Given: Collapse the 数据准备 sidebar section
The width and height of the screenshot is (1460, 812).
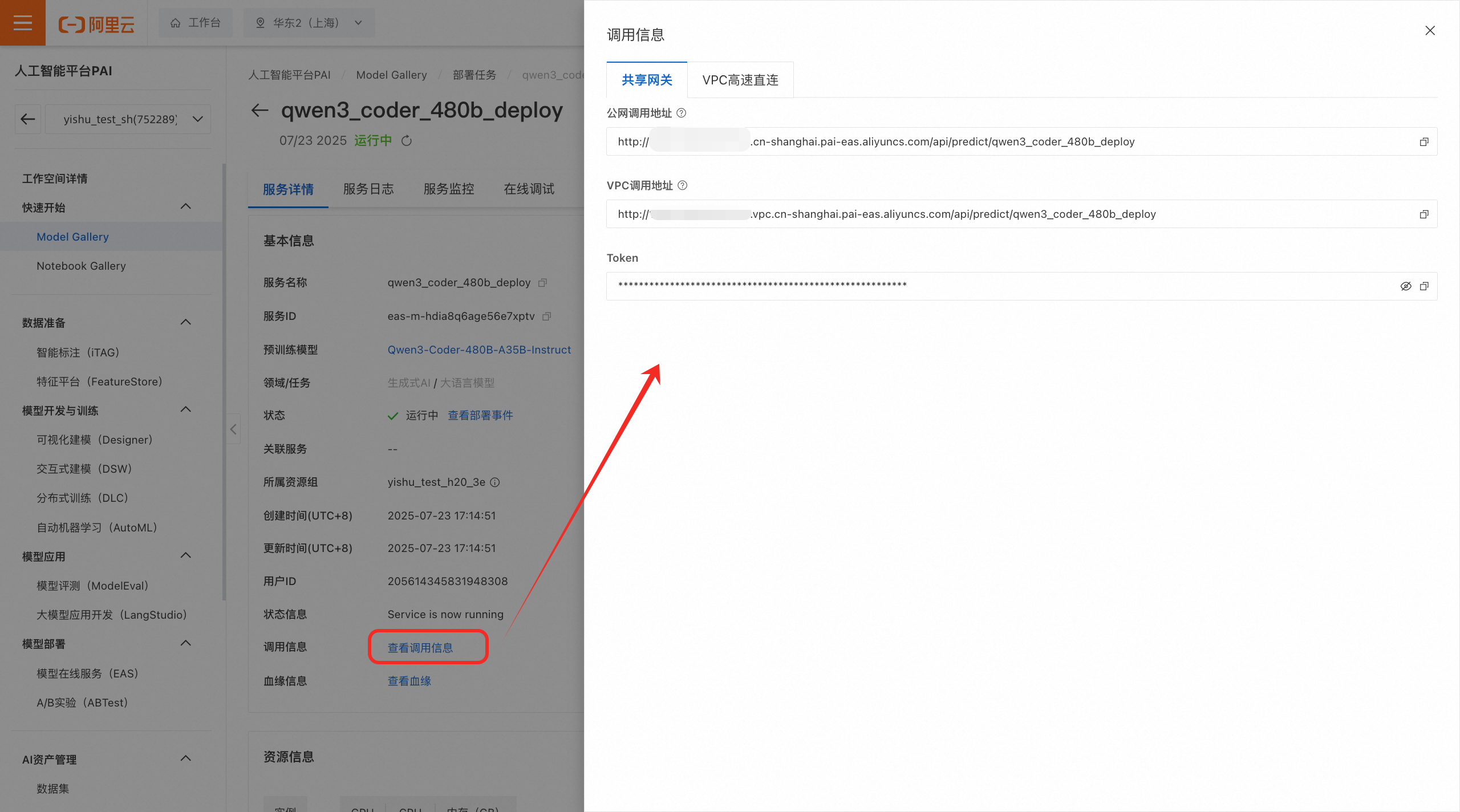Looking at the screenshot, I should [185, 322].
